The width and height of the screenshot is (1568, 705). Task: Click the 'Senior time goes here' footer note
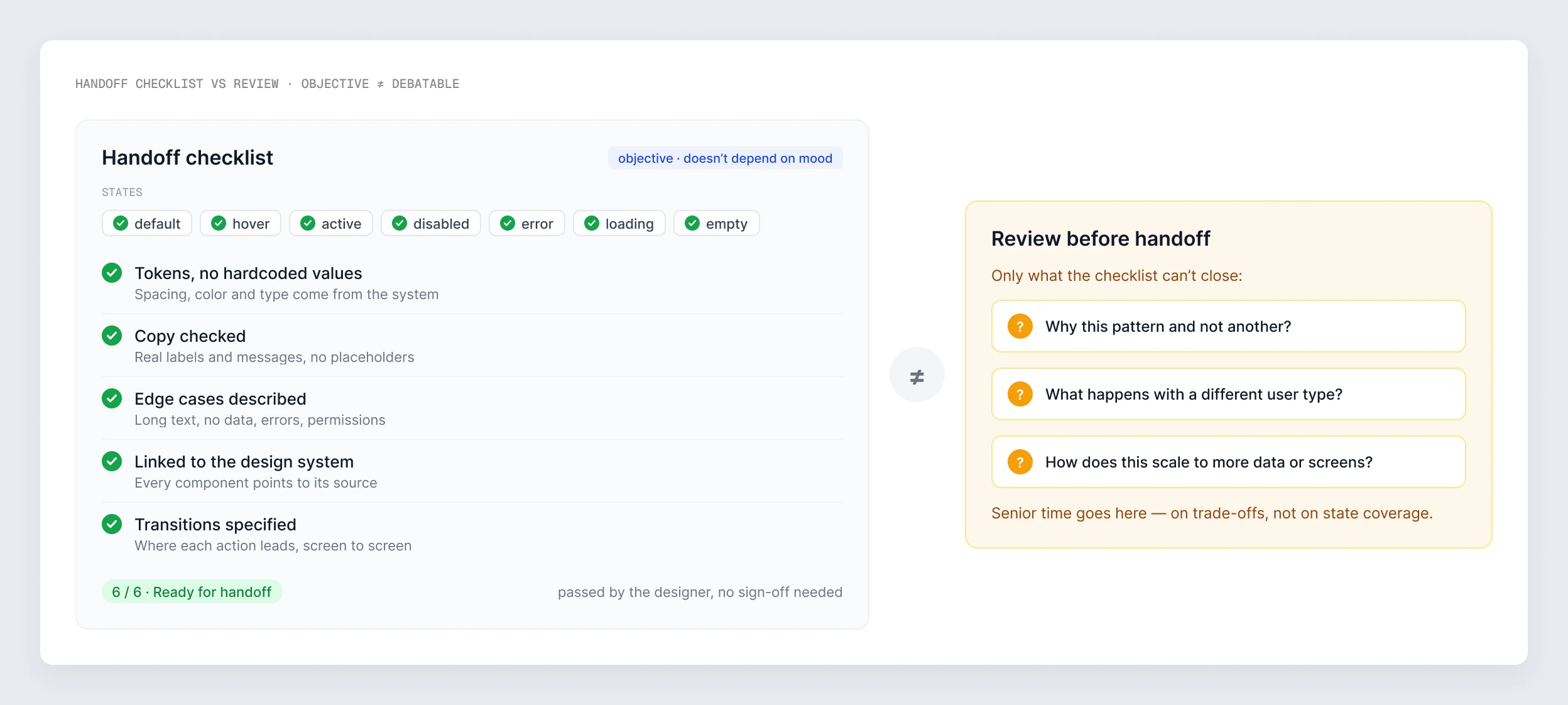click(x=1212, y=513)
